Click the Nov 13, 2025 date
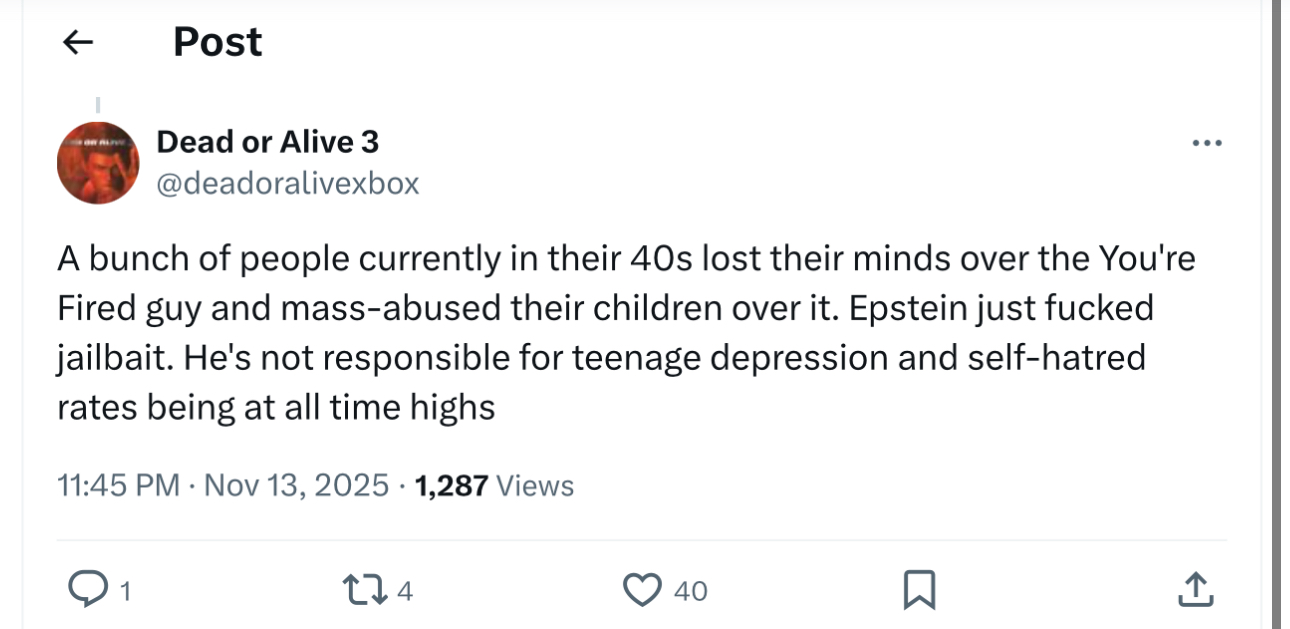This screenshot has height=629, width=1290. 296,486
